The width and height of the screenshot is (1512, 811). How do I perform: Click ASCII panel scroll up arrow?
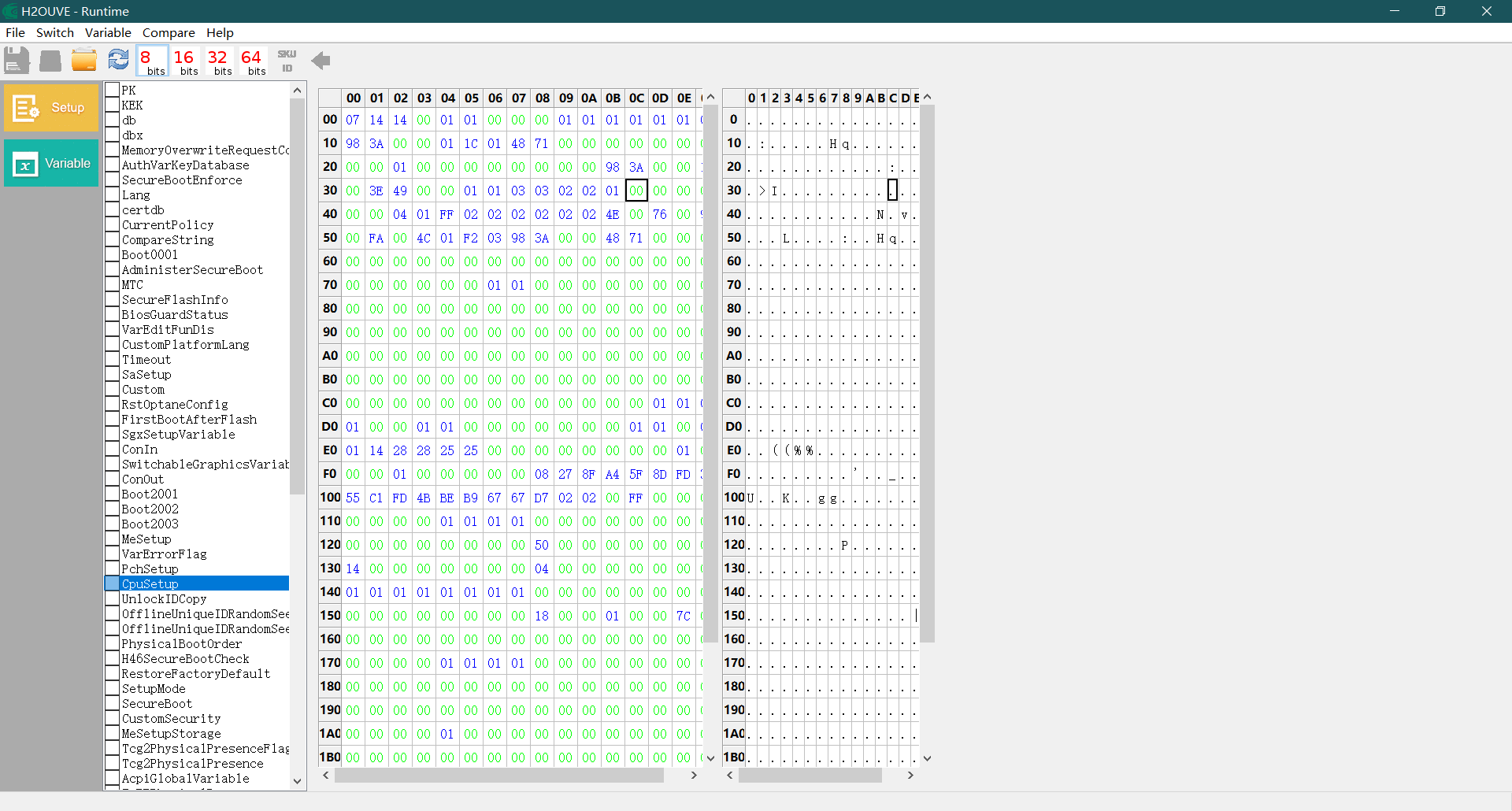click(x=928, y=97)
